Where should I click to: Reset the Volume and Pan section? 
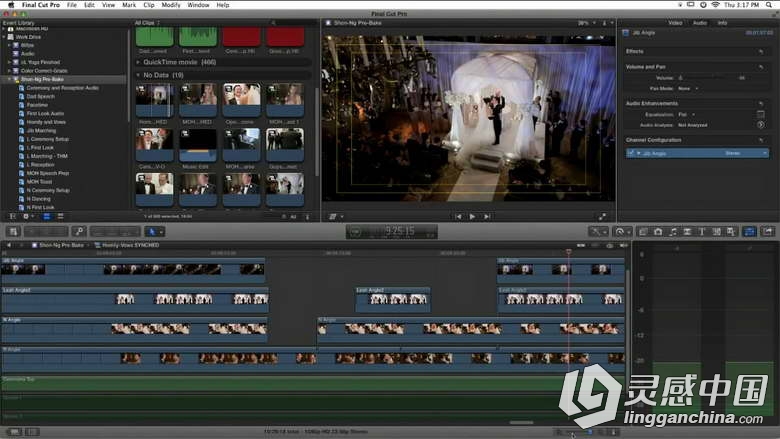pos(761,67)
